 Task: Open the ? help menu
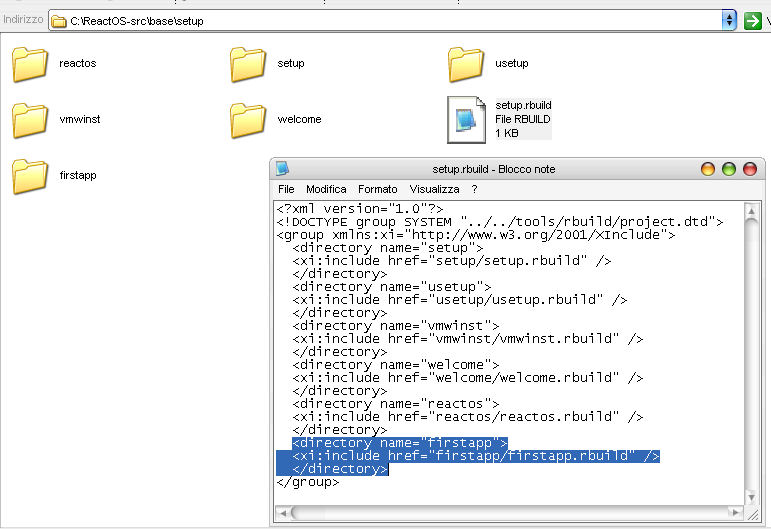tap(474, 189)
